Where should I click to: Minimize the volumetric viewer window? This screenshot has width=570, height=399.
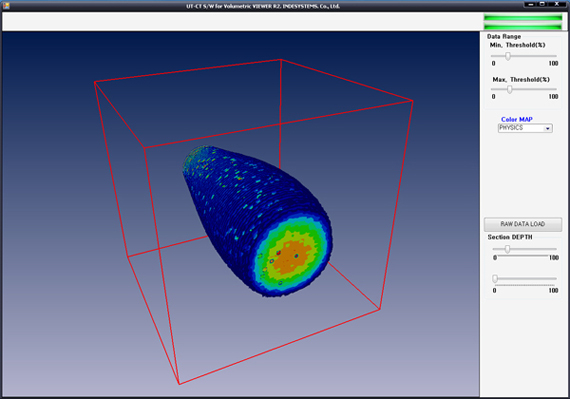coord(531,4)
